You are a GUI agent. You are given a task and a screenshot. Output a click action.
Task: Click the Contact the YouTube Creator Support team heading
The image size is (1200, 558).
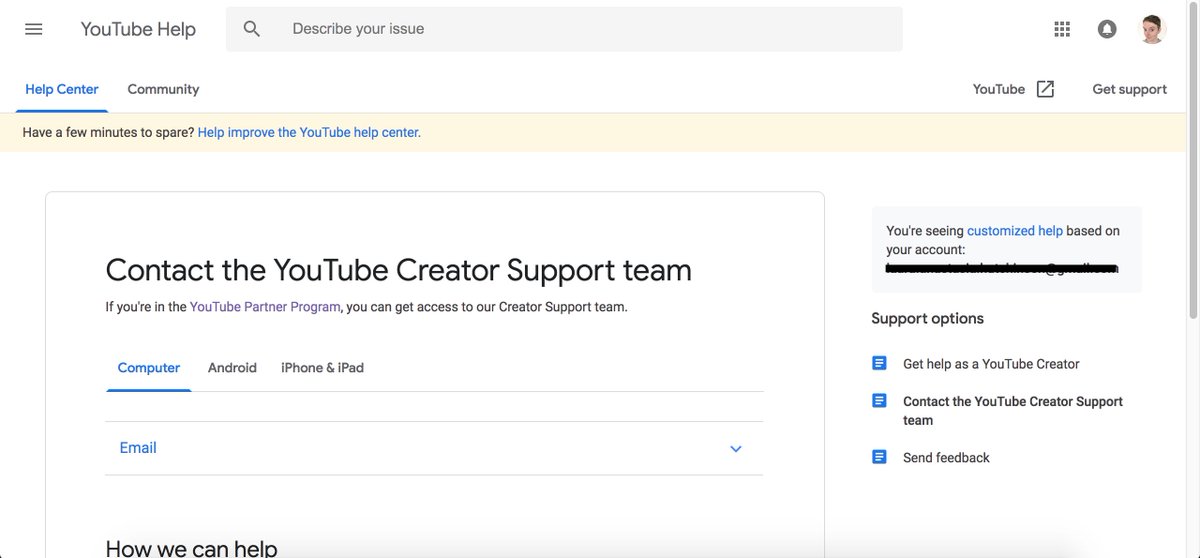click(398, 270)
